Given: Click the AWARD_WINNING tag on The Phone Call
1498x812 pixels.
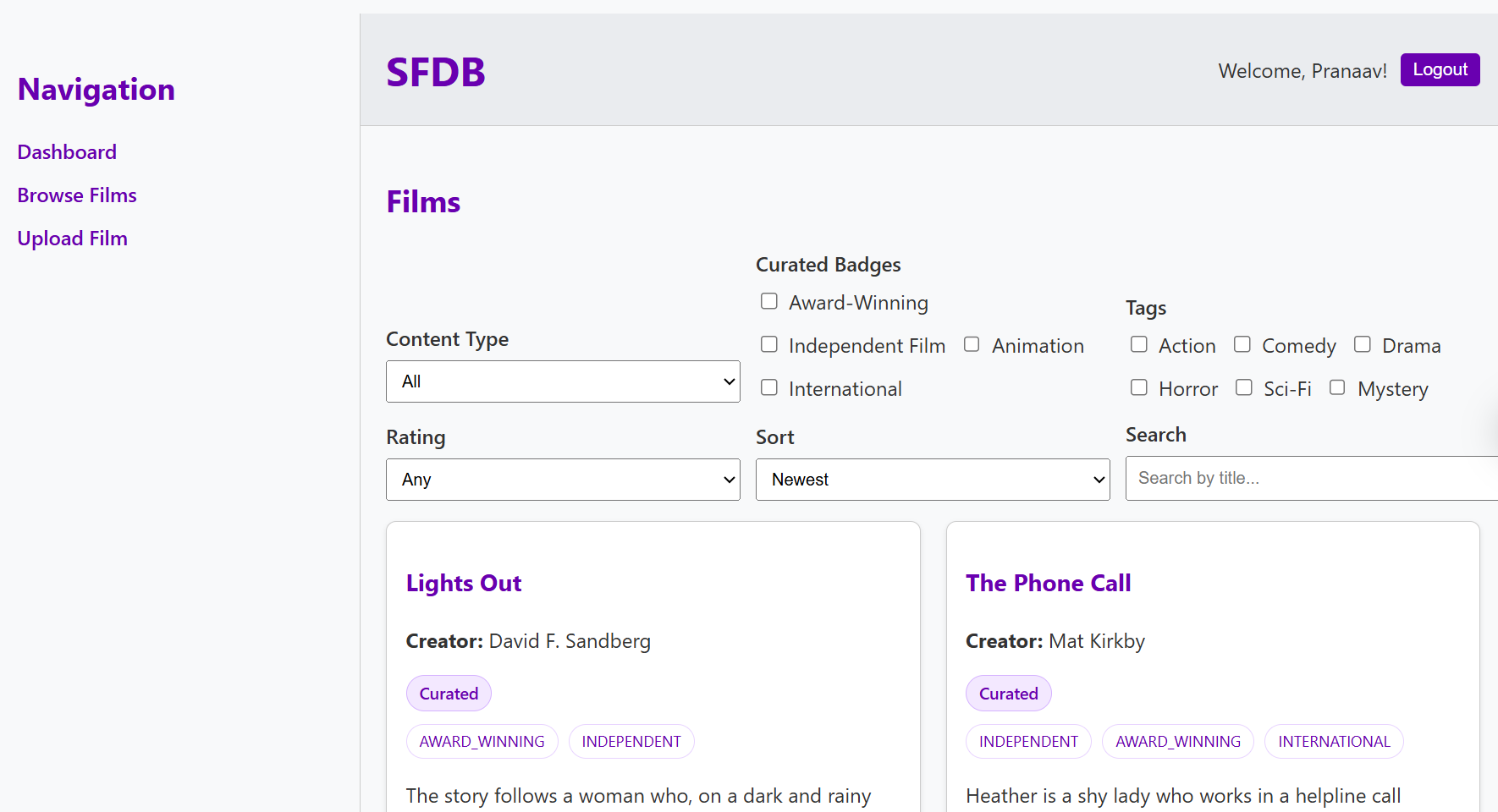Looking at the screenshot, I should [x=1178, y=742].
